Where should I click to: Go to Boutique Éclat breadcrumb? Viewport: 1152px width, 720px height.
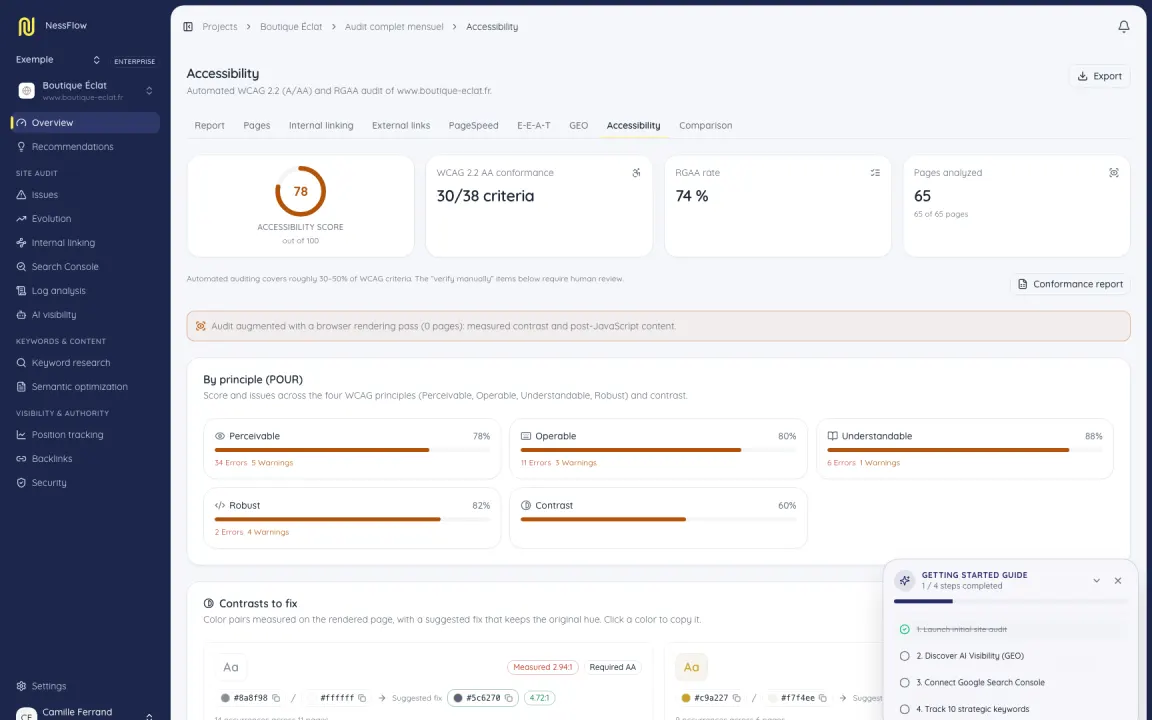291,26
